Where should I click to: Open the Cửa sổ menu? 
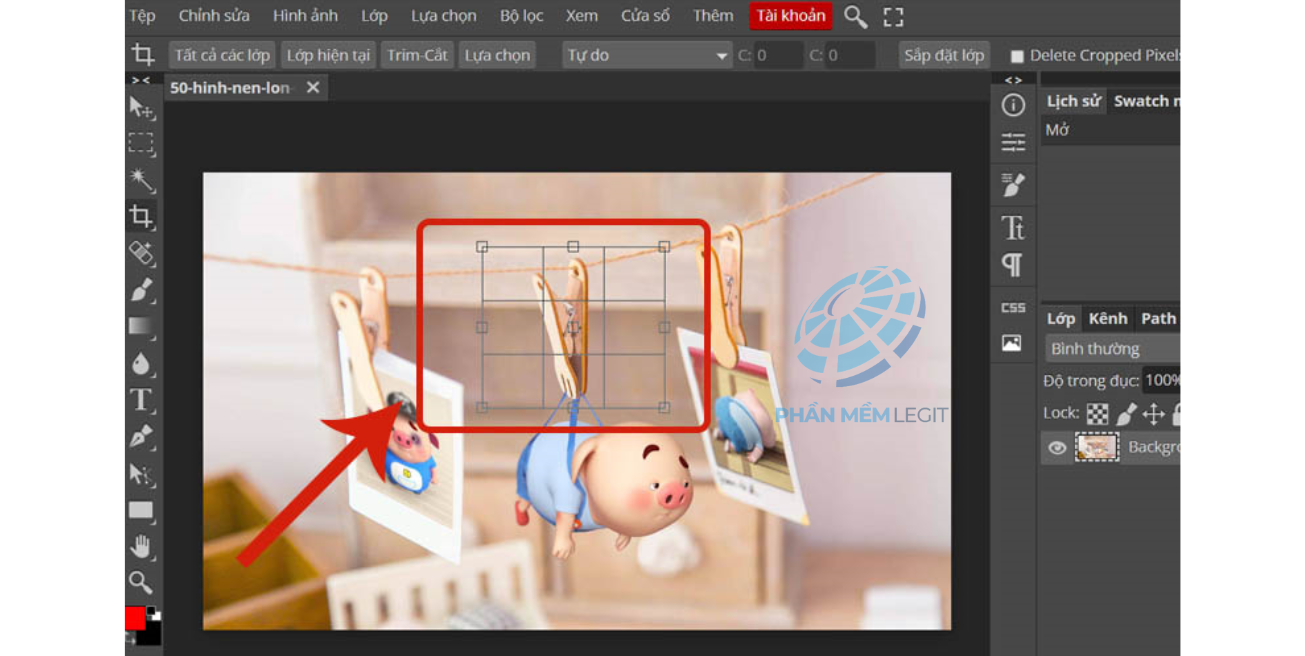pos(645,16)
